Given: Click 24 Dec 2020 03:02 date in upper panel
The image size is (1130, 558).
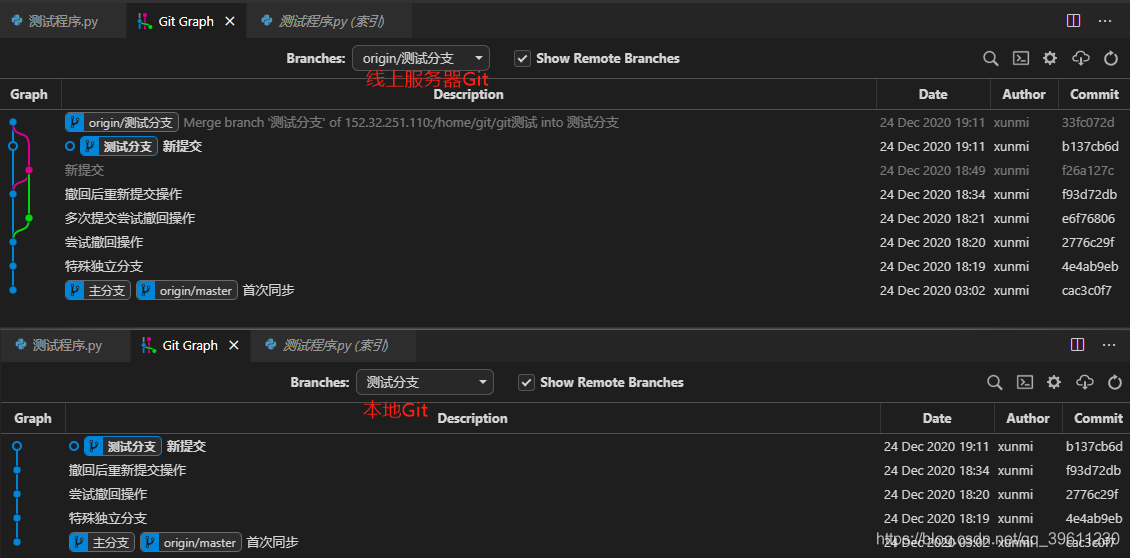Looking at the screenshot, I should (932, 291).
